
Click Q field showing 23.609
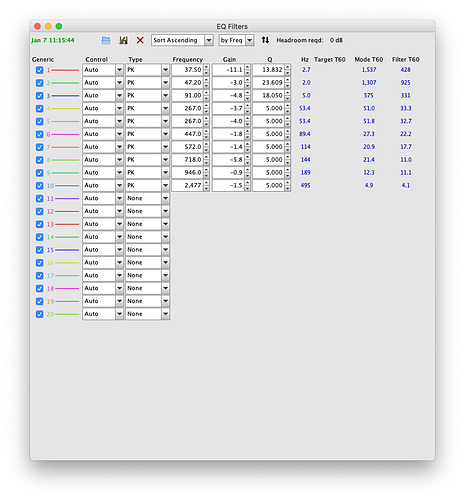point(268,83)
